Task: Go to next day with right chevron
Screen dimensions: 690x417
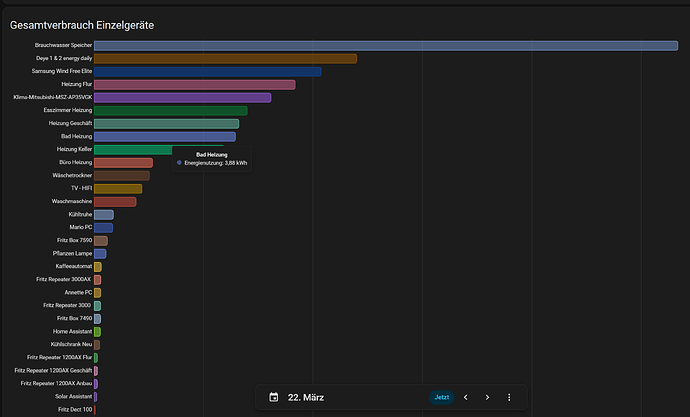Action: (487, 397)
